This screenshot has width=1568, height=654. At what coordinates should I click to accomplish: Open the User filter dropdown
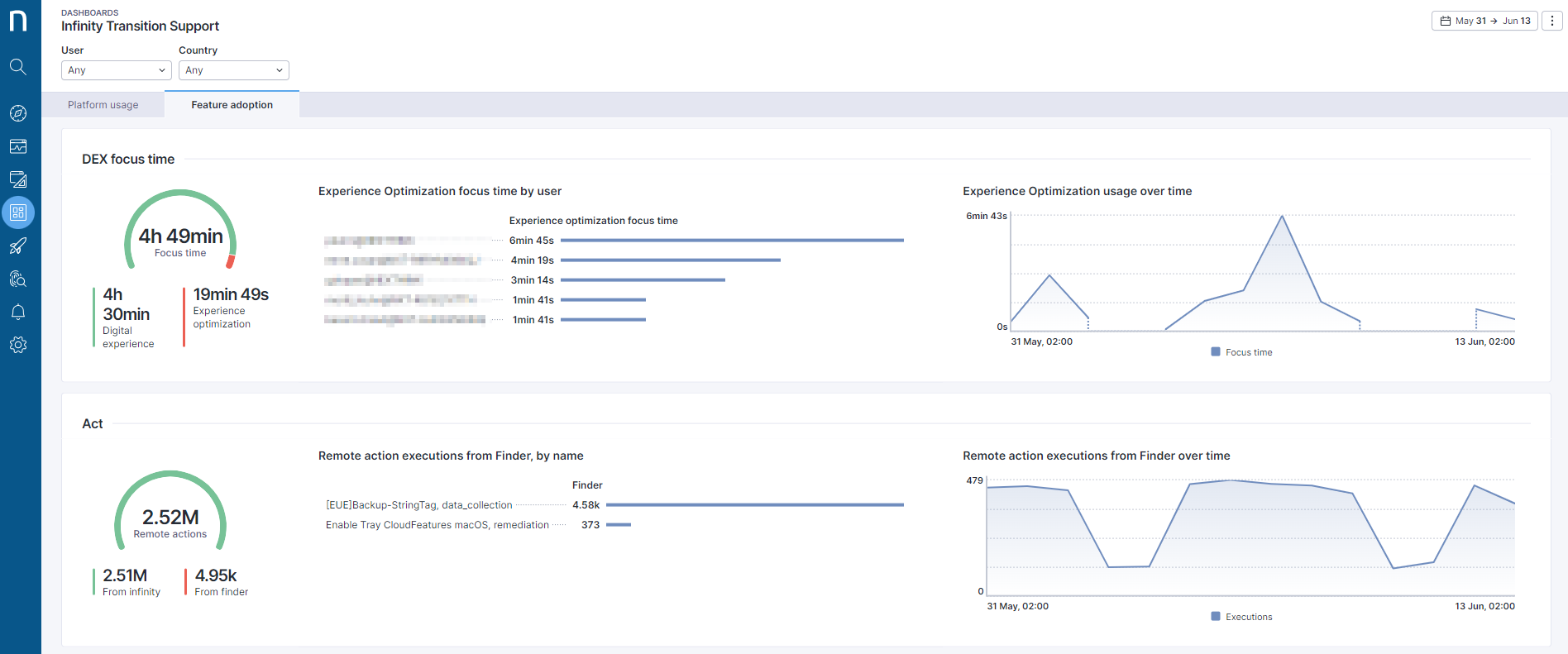[117, 70]
